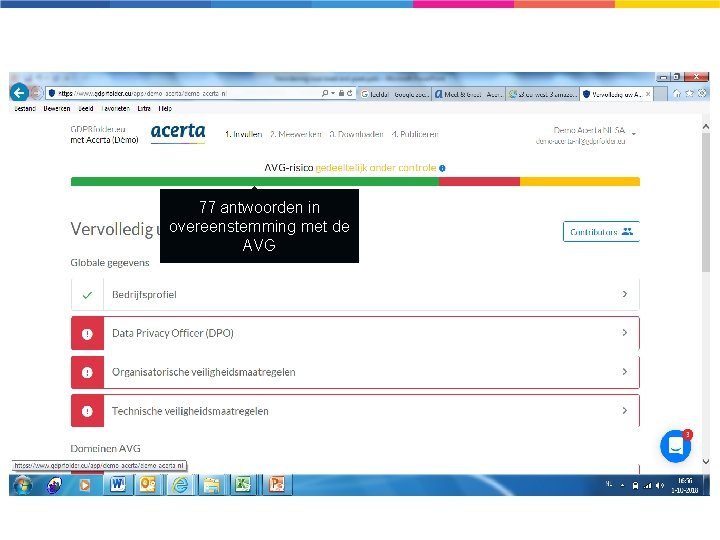The image size is (720, 540).
Task: Click the browser back arrow button
Action: coord(19,93)
